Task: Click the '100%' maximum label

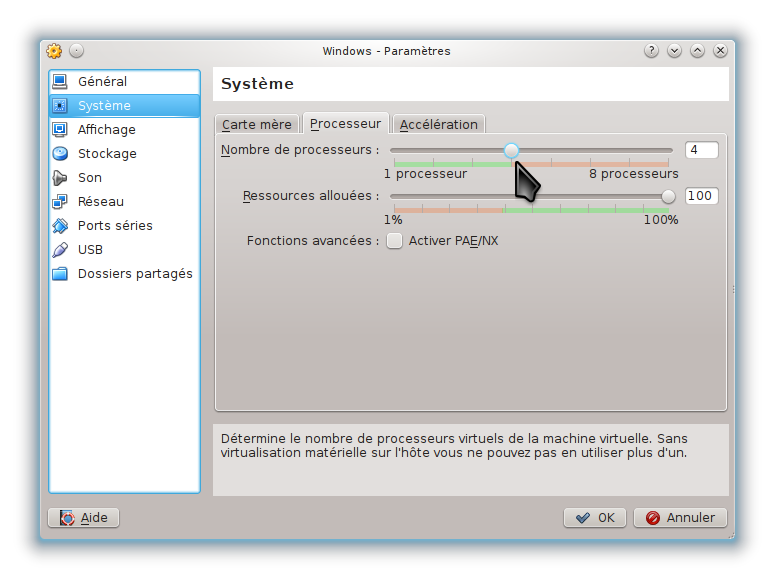Action: click(661, 220)
